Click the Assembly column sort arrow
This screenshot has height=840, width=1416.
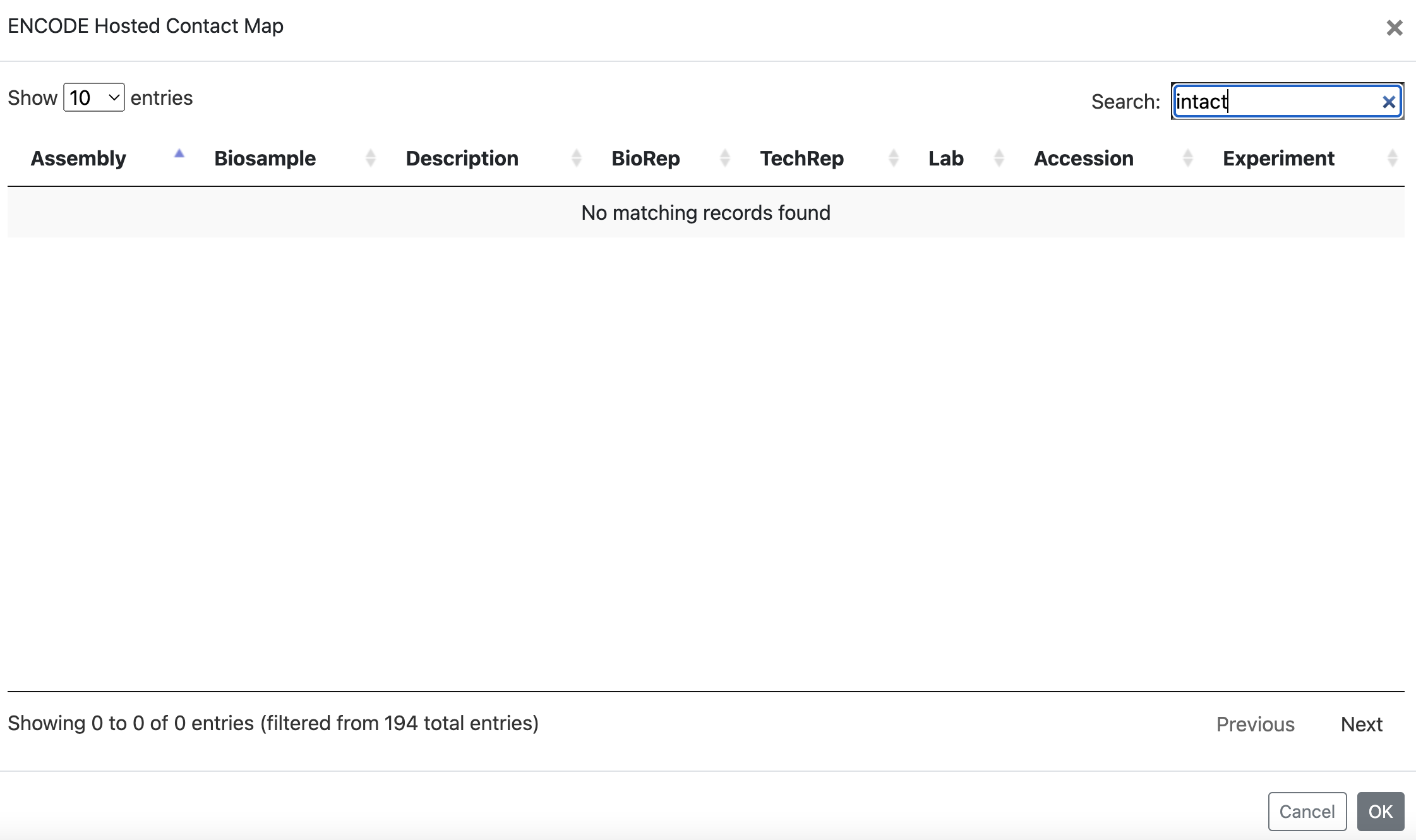(x=179, y=153)
